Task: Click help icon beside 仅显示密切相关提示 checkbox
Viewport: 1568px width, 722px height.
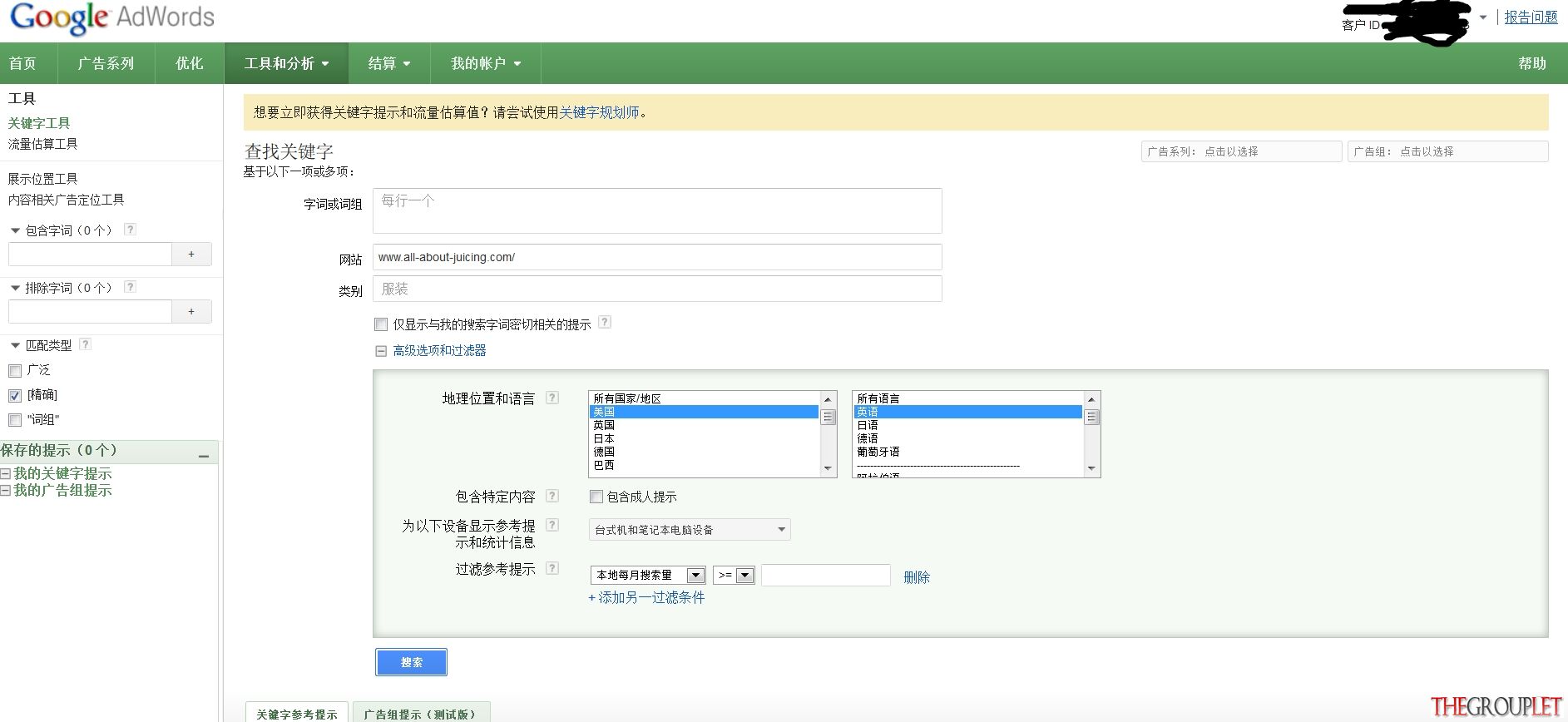Action: tap(605, 322)
